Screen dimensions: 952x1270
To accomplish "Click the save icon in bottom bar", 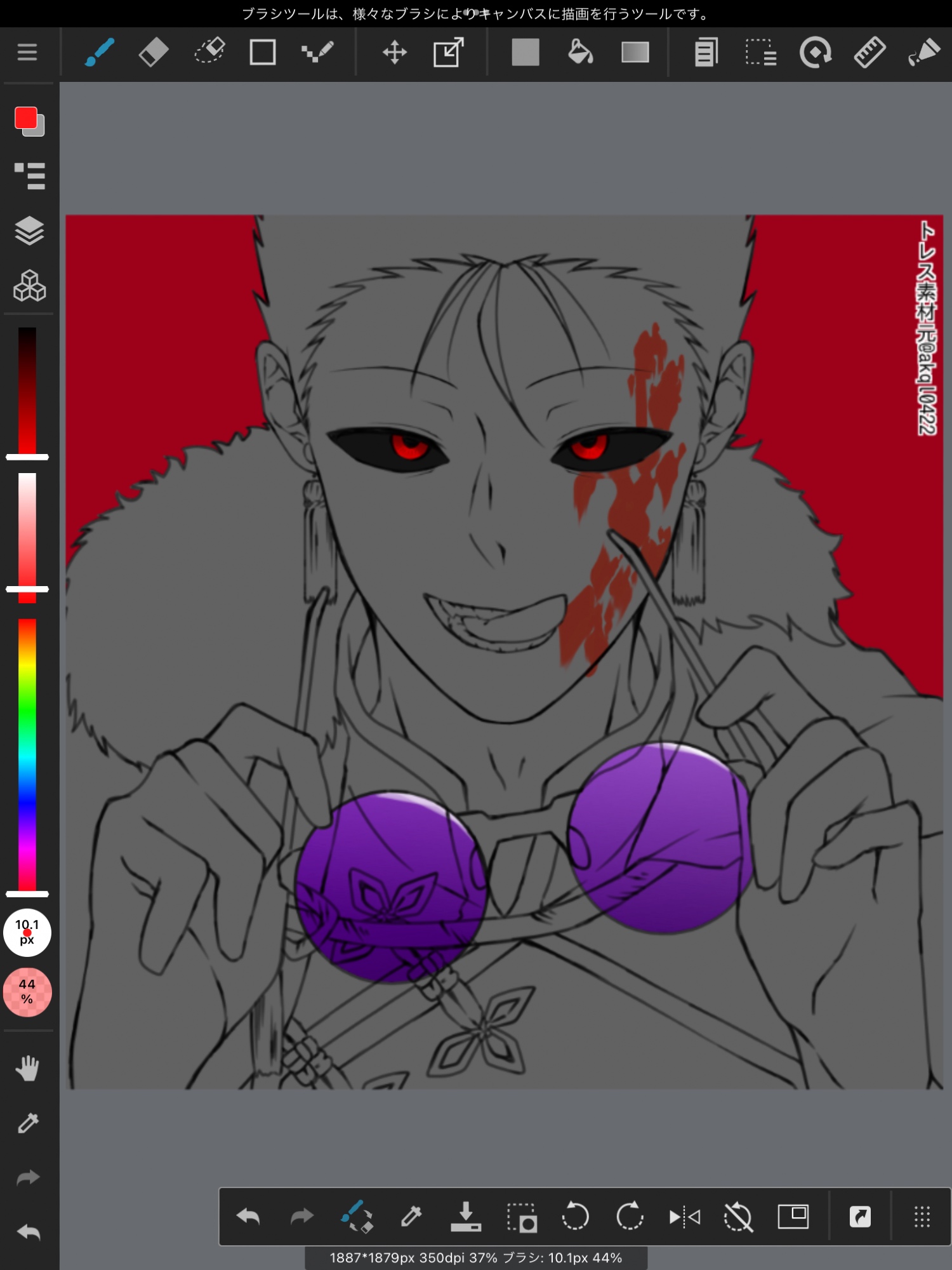I will pos(465,1217).
